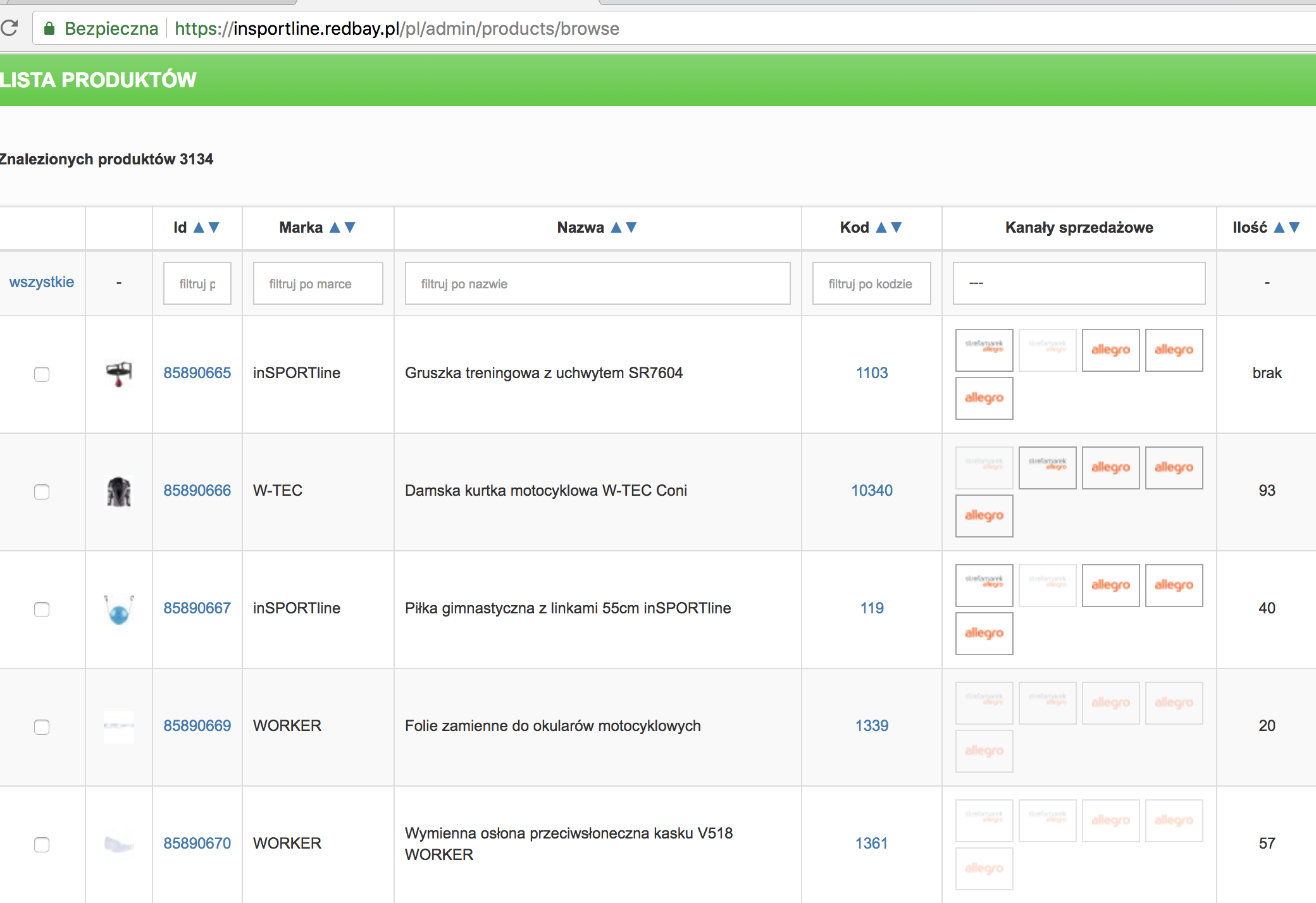This screenshot has height=903, width=1316.
Task: Tick checkbox for Folie zamienne row
Action: (x=42, y=727)
